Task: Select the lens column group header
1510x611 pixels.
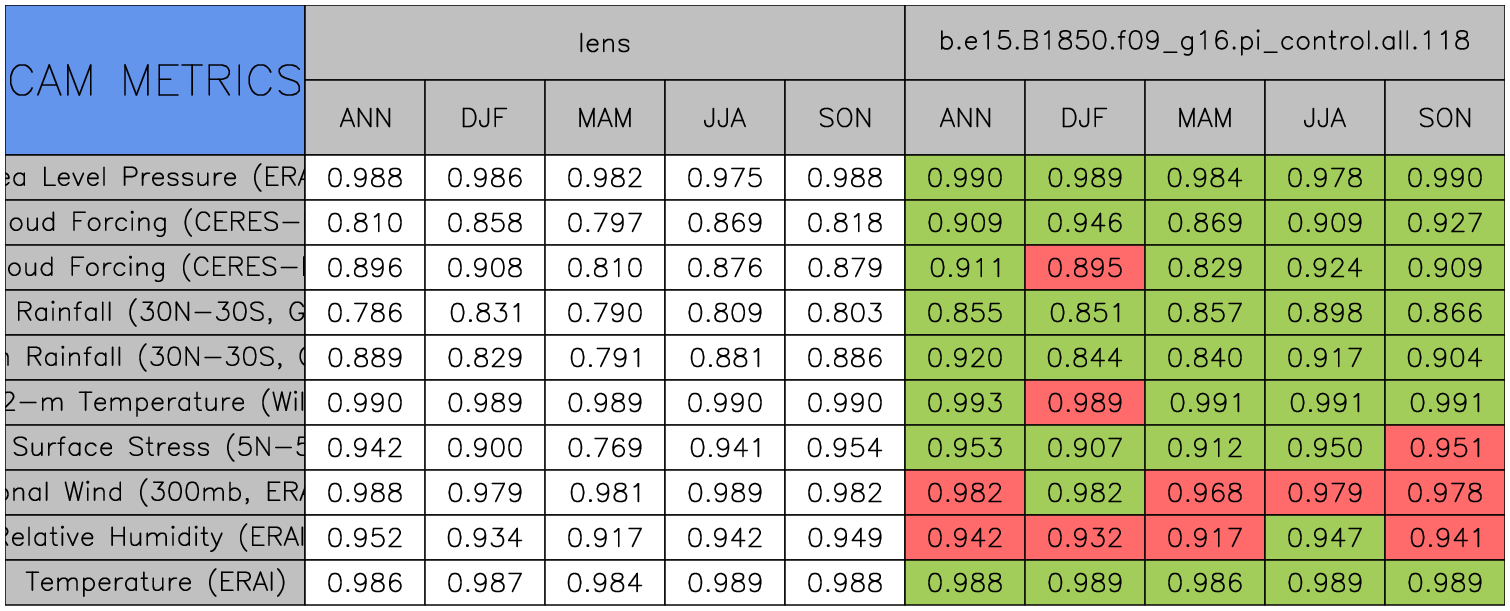Action: [604, 42]
